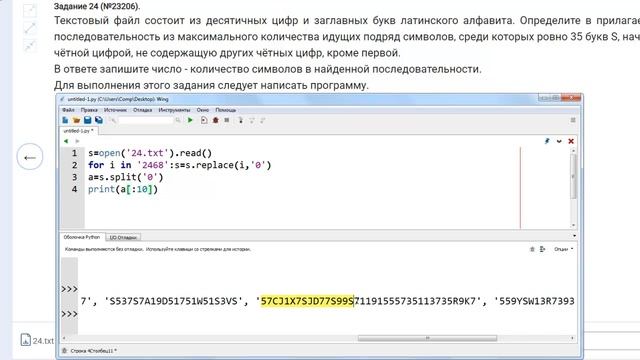This screenshot has height=360, width=640.
Task: Save the file with the disk icon
Action: [87, 120]
